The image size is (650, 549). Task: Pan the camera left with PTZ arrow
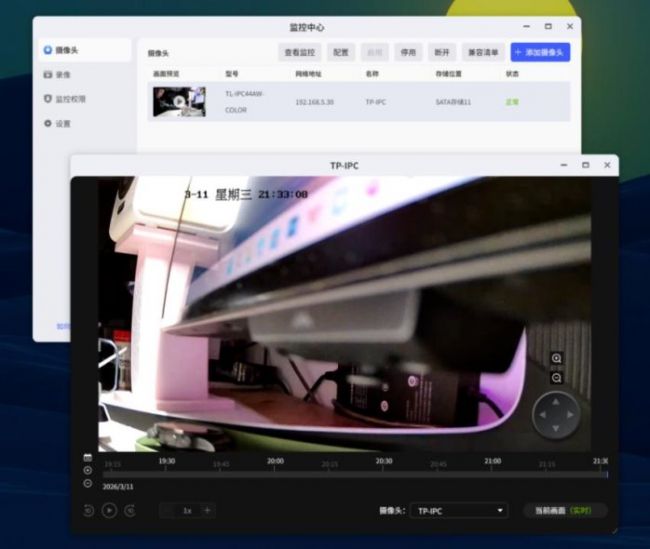pyautogui.click(x=541, y=413)
